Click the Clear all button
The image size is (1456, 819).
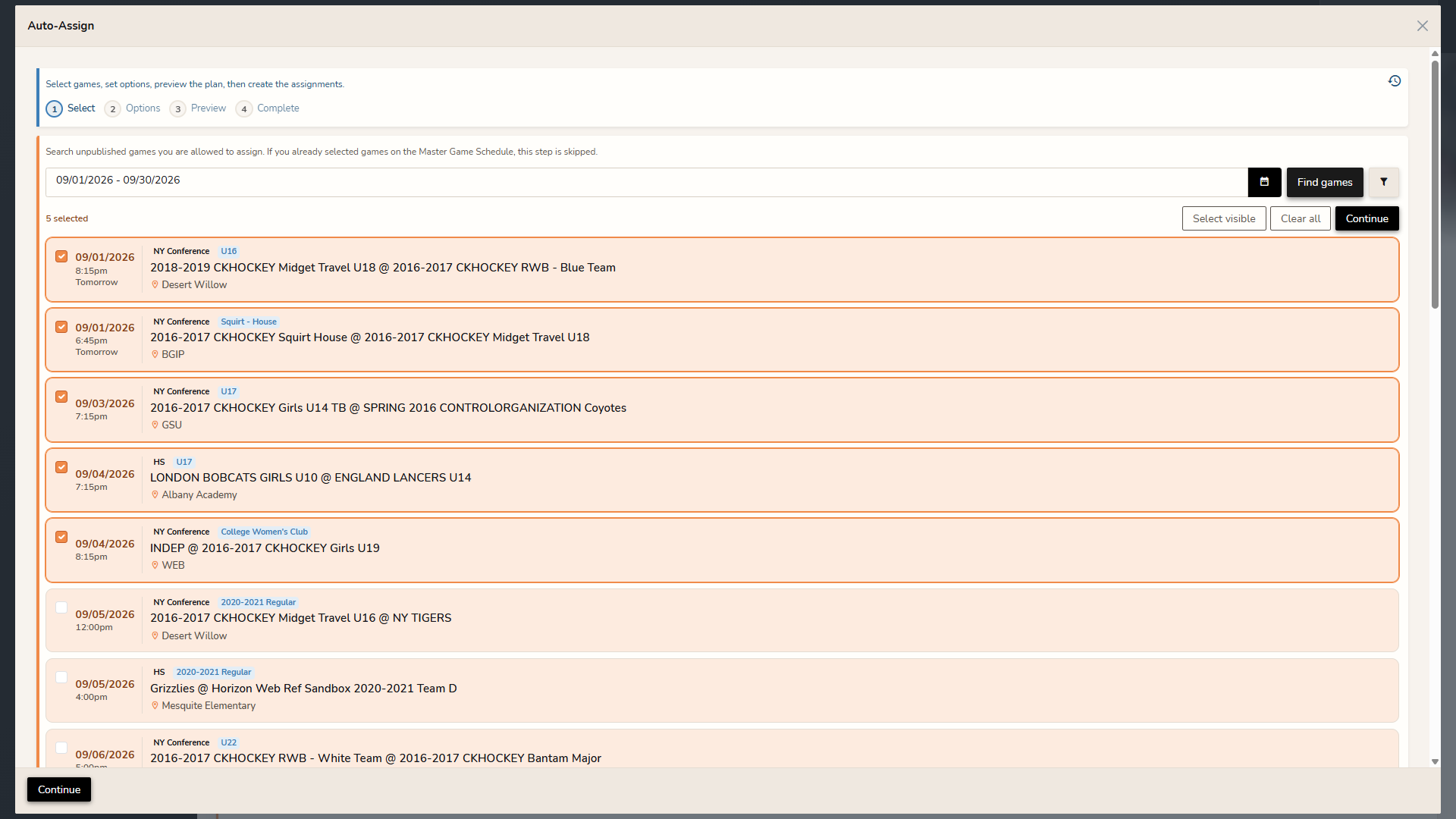[x=1300, y=218]
